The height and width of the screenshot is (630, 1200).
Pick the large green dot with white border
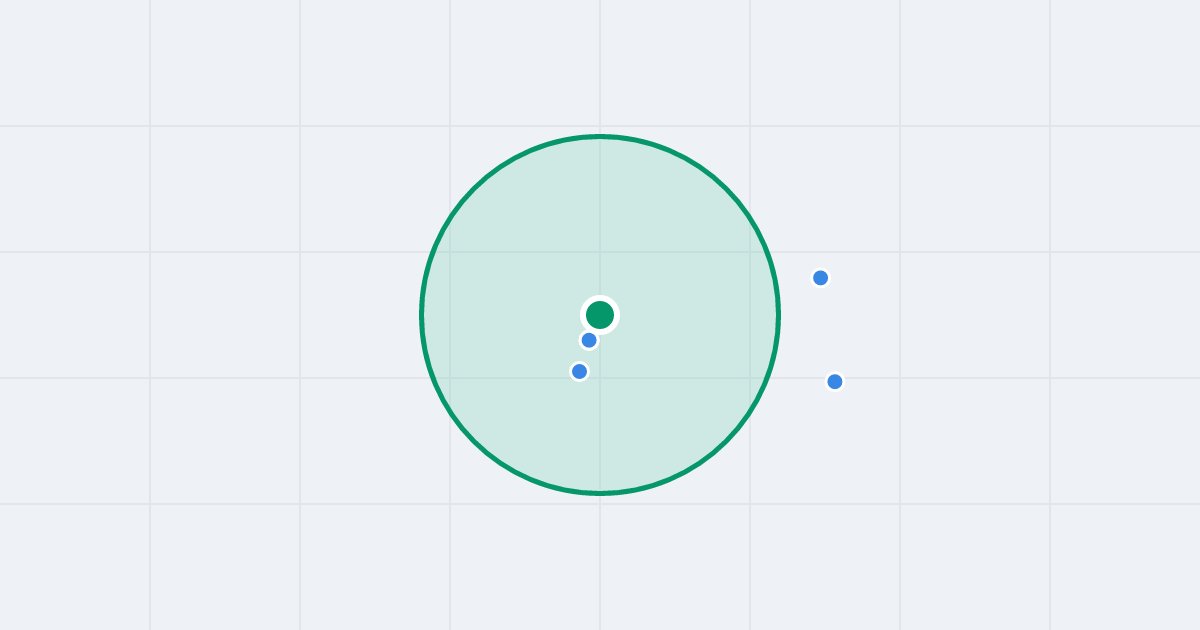tap(600, 315)
